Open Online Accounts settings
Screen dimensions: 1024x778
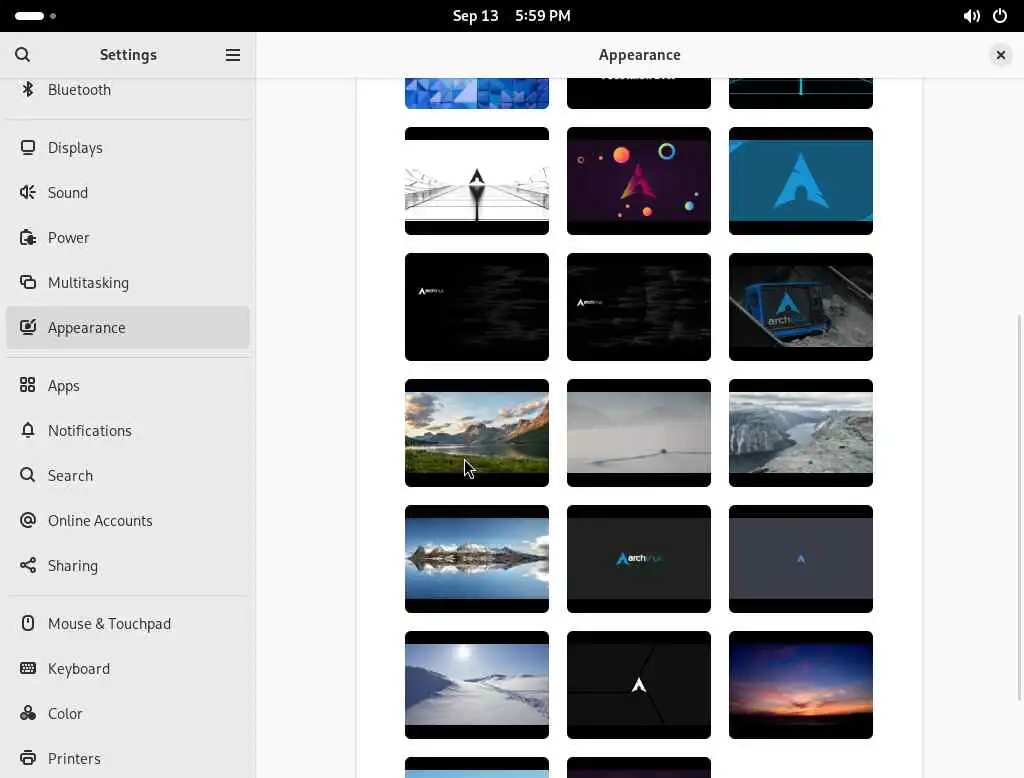click(128, 521)
